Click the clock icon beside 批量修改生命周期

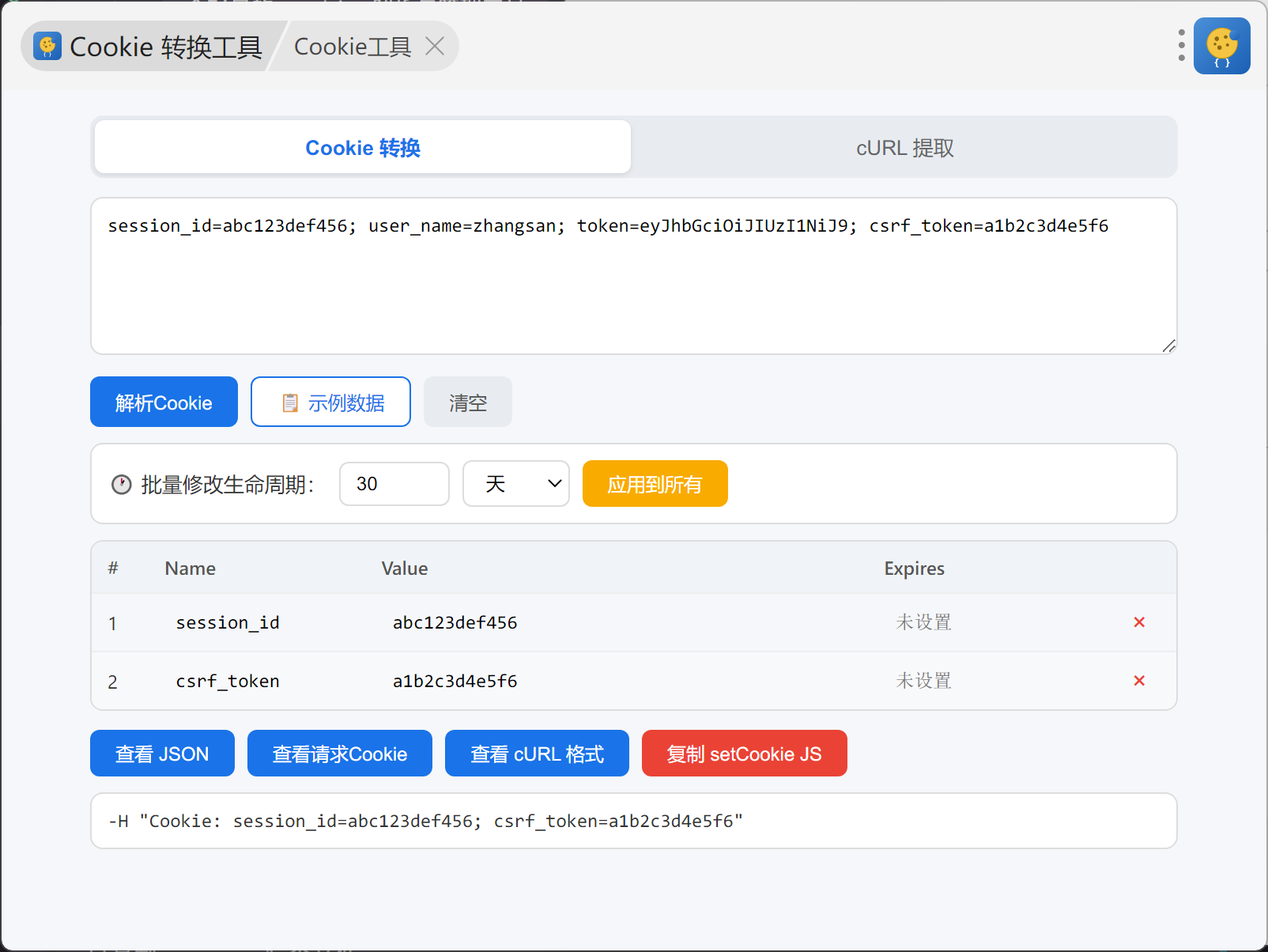[121, 485]
